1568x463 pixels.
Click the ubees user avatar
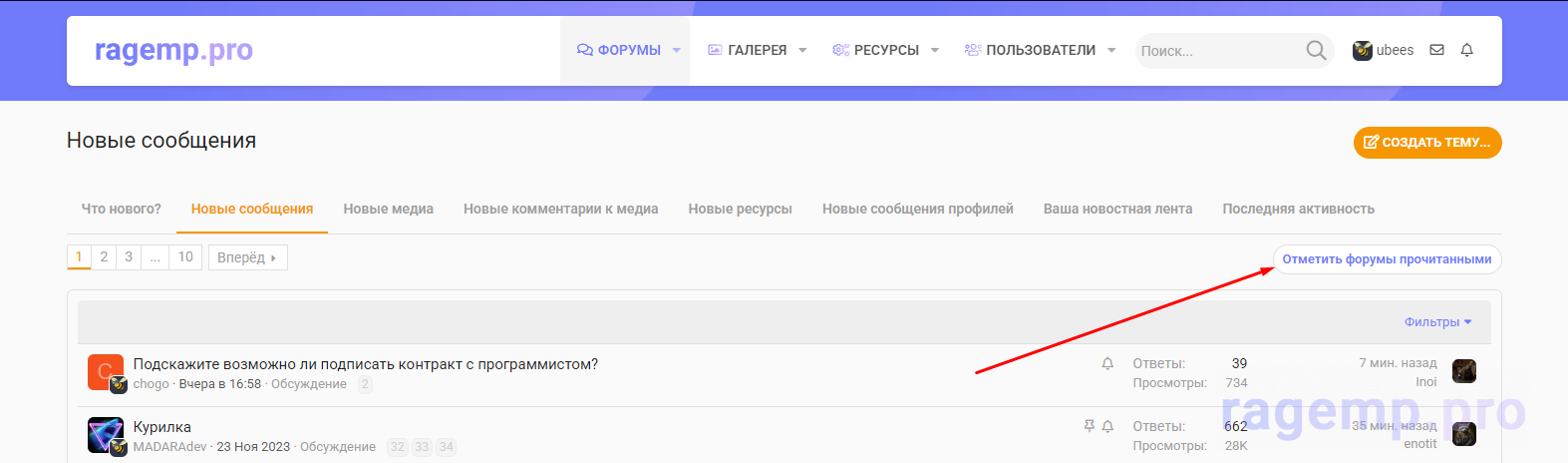[1362, 51]
